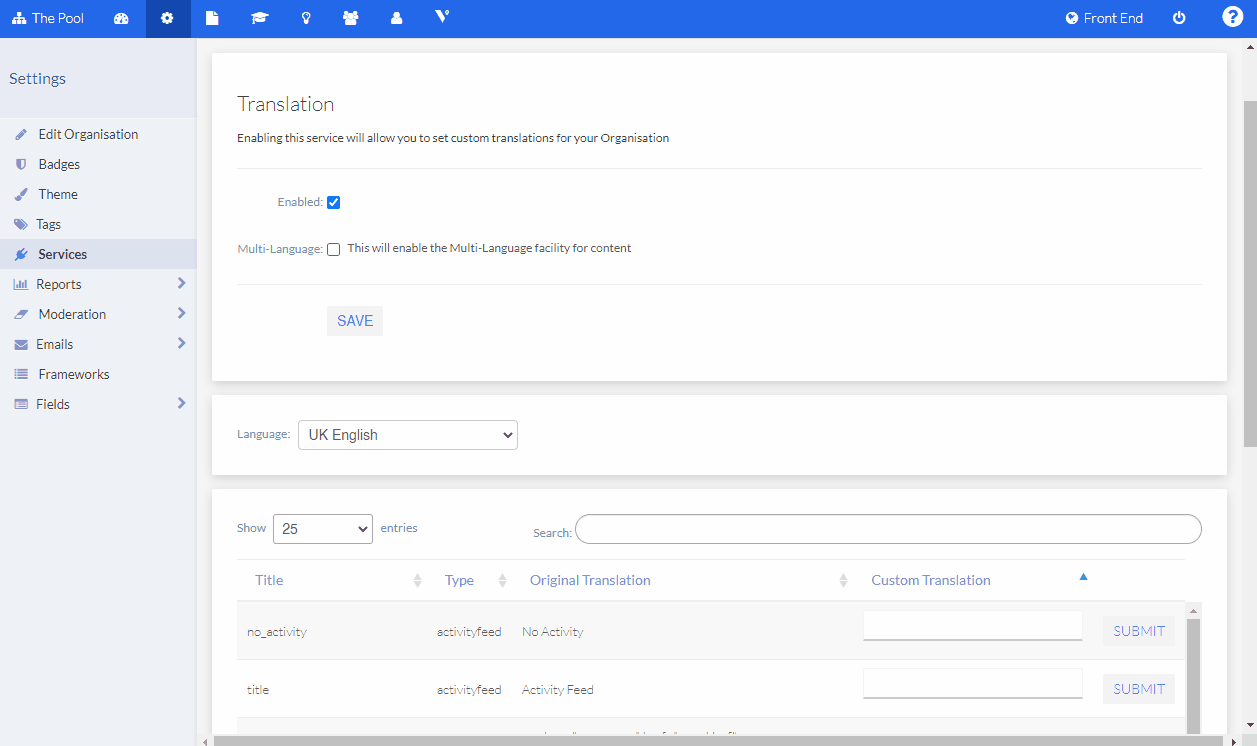The image size is (1257, 746).
Task: Open Badges in the settings sidebar
Action: 59,164
